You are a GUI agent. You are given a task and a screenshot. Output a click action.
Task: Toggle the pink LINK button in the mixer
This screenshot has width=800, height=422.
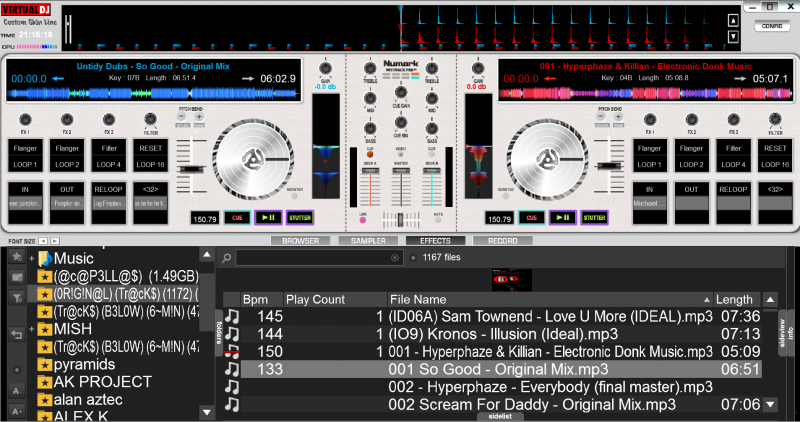tap(363, 220)
